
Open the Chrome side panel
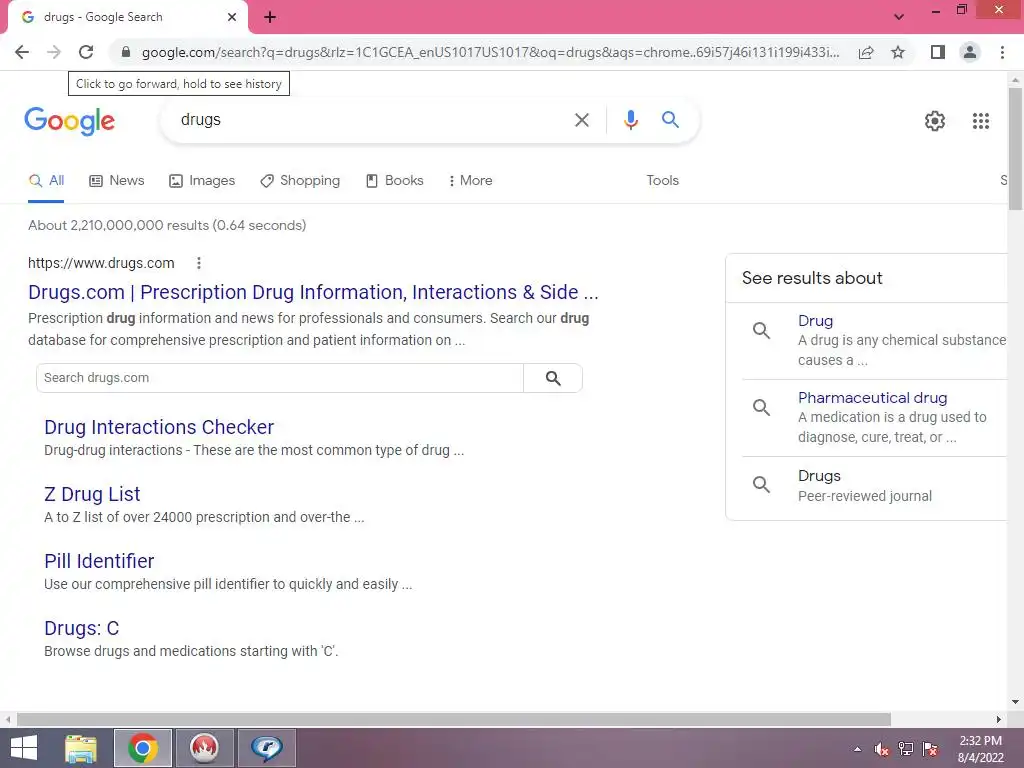point(938,52)
